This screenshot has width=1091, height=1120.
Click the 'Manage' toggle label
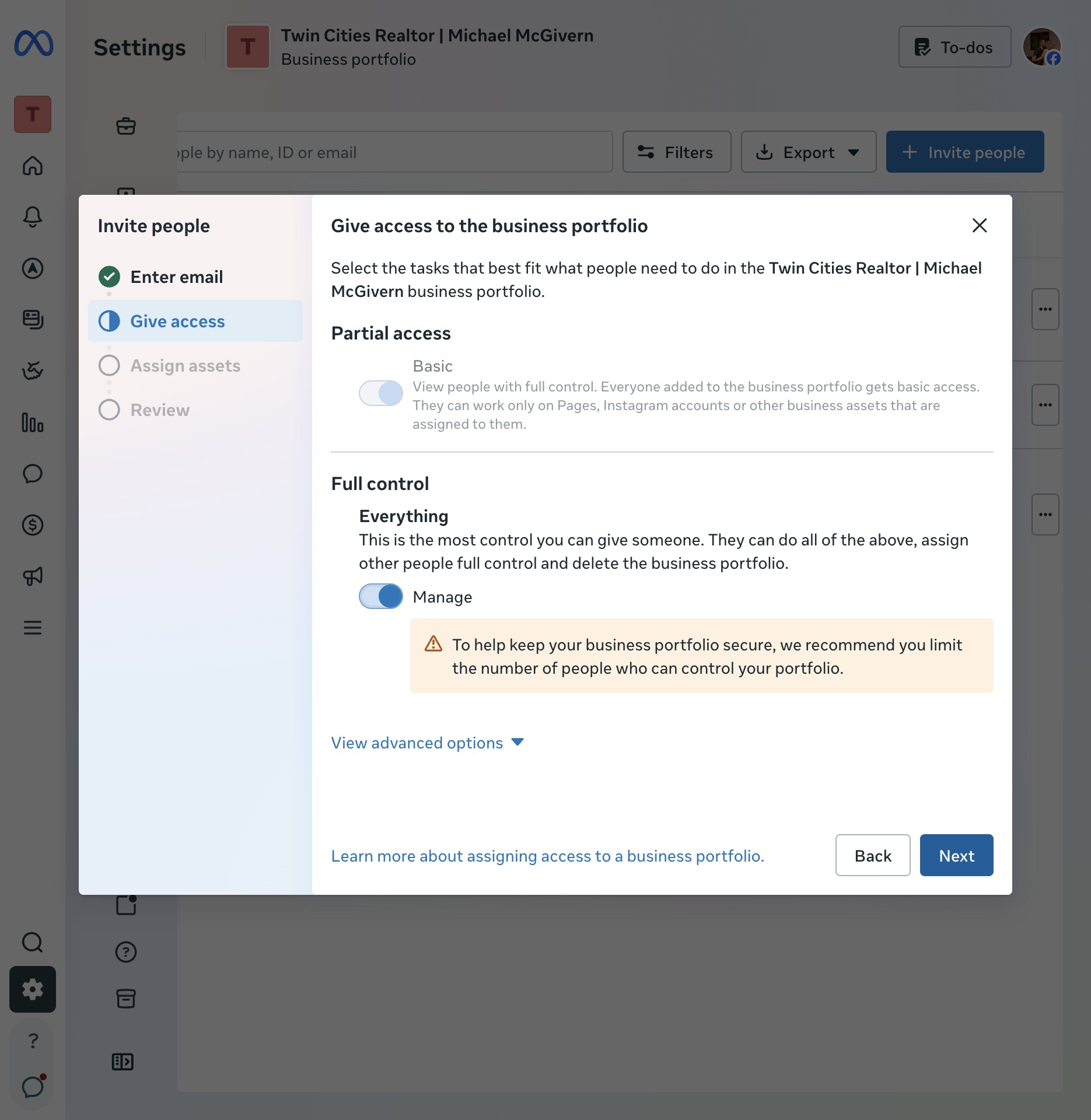pos(442,597)
